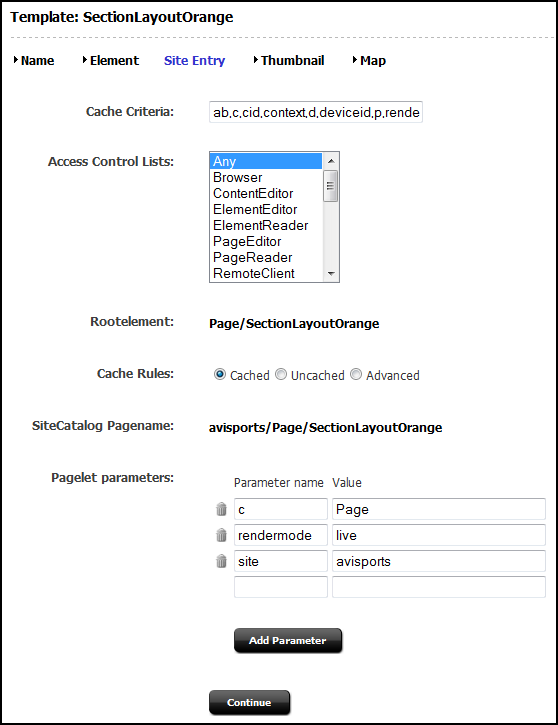Focus the empty parameter name field

tap(281, 587)
